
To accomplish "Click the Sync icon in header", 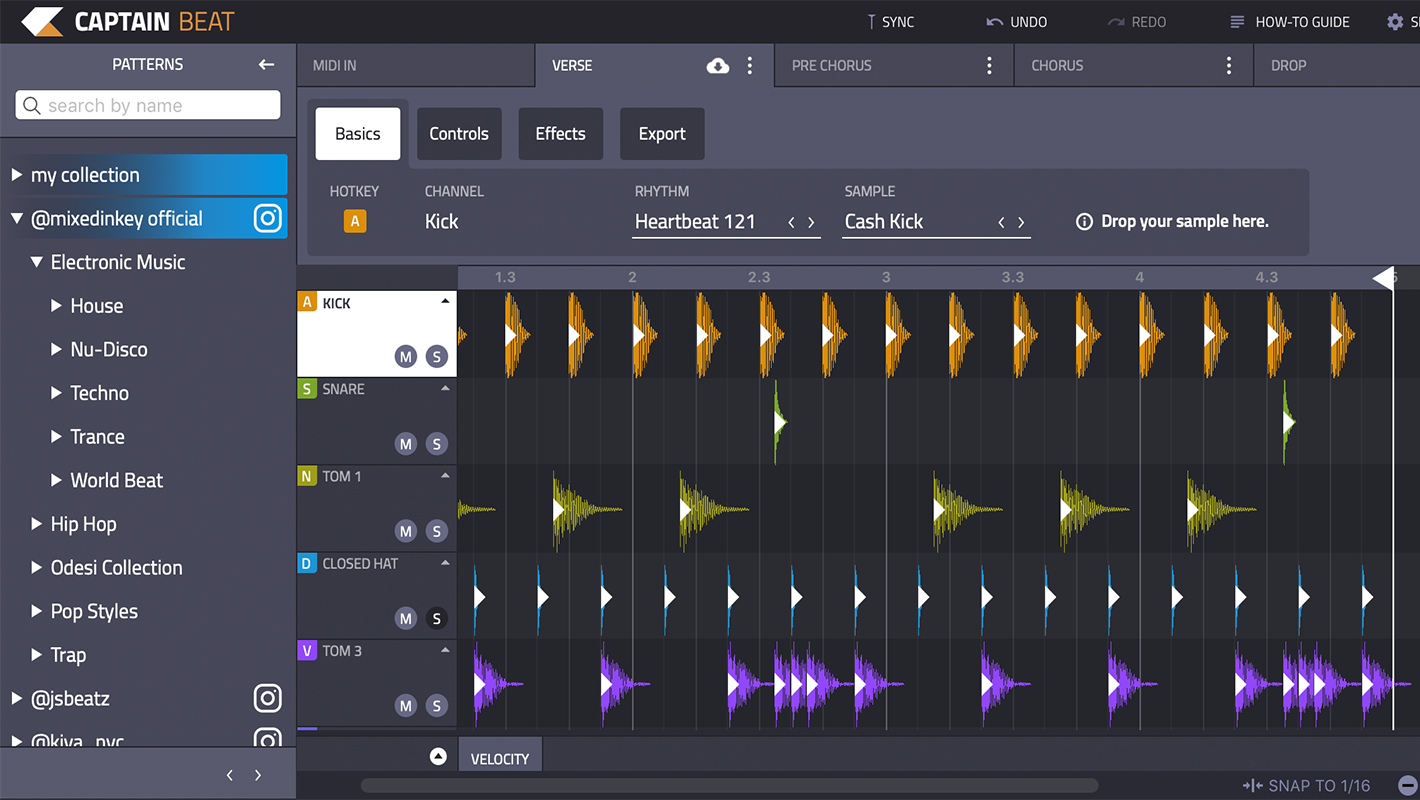I will pyautogui.click(x=871, y=22).
